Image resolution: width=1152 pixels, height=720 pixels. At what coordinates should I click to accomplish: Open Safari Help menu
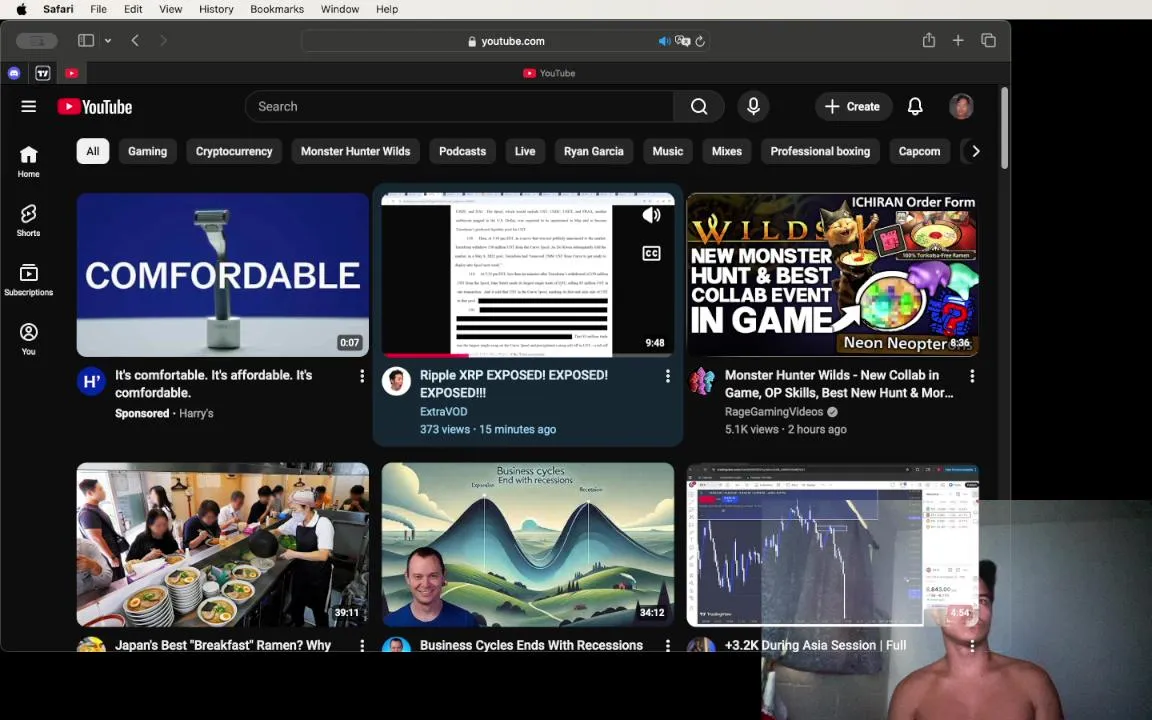click(387, 9)
